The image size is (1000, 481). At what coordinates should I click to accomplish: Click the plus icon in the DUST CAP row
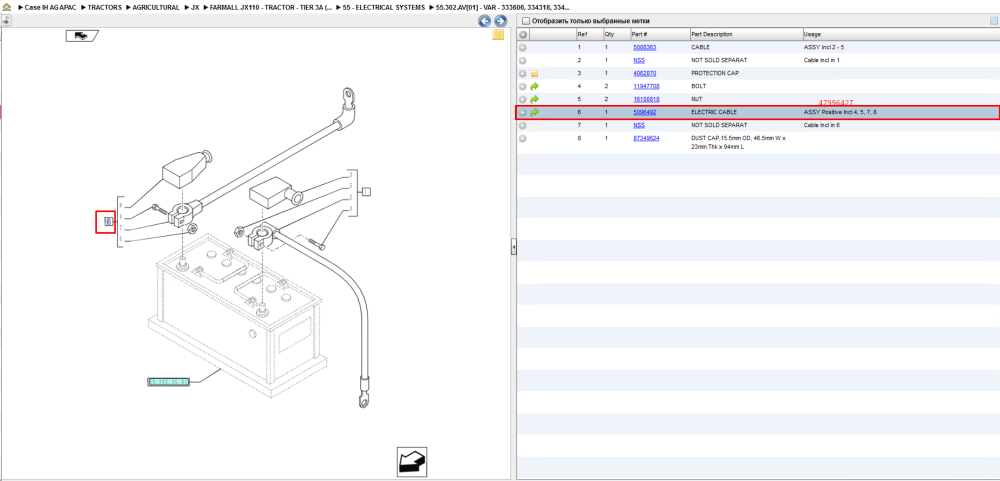click(522, 138)
